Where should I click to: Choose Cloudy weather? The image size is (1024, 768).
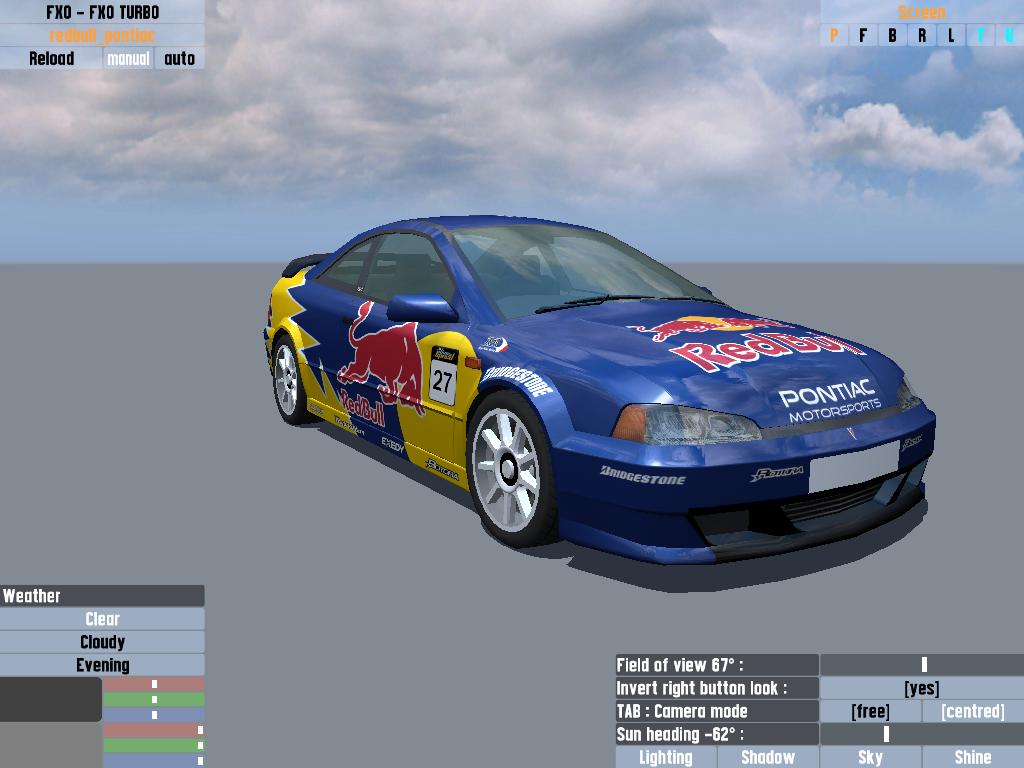(102, 642)
